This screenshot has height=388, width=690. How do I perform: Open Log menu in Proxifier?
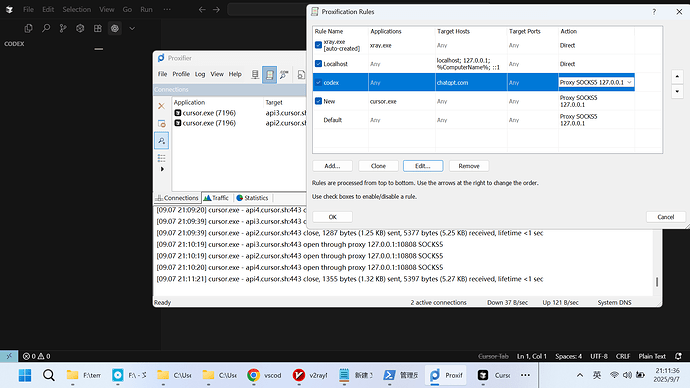[x=200, y=74]
